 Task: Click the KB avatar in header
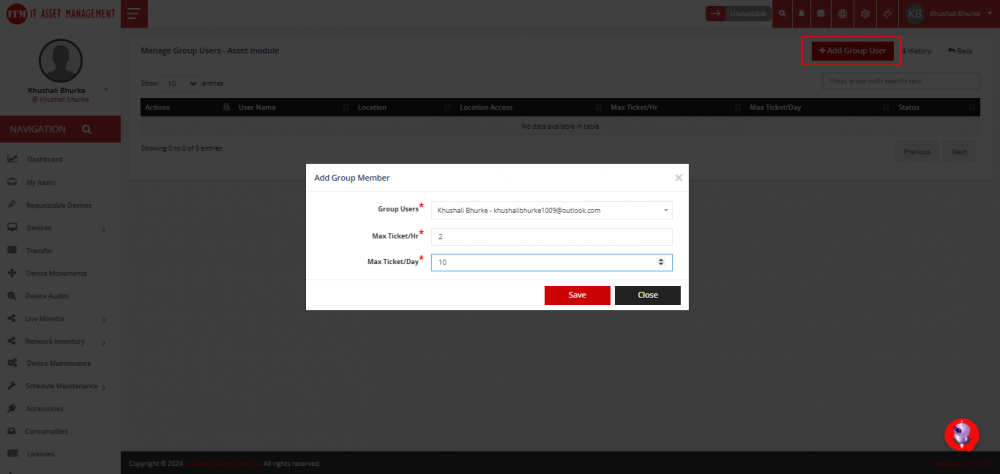click(915, 13)
